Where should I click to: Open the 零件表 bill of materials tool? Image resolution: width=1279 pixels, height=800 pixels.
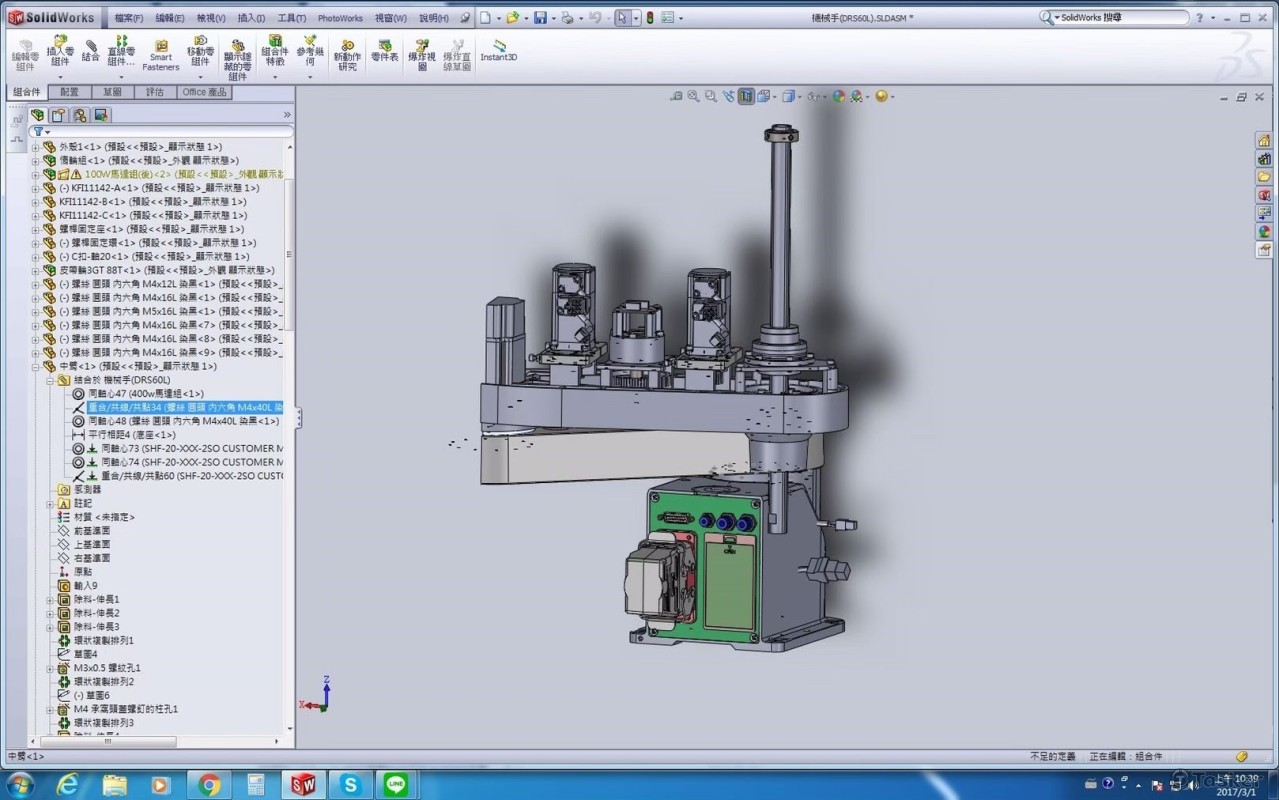tap(385, 51)
